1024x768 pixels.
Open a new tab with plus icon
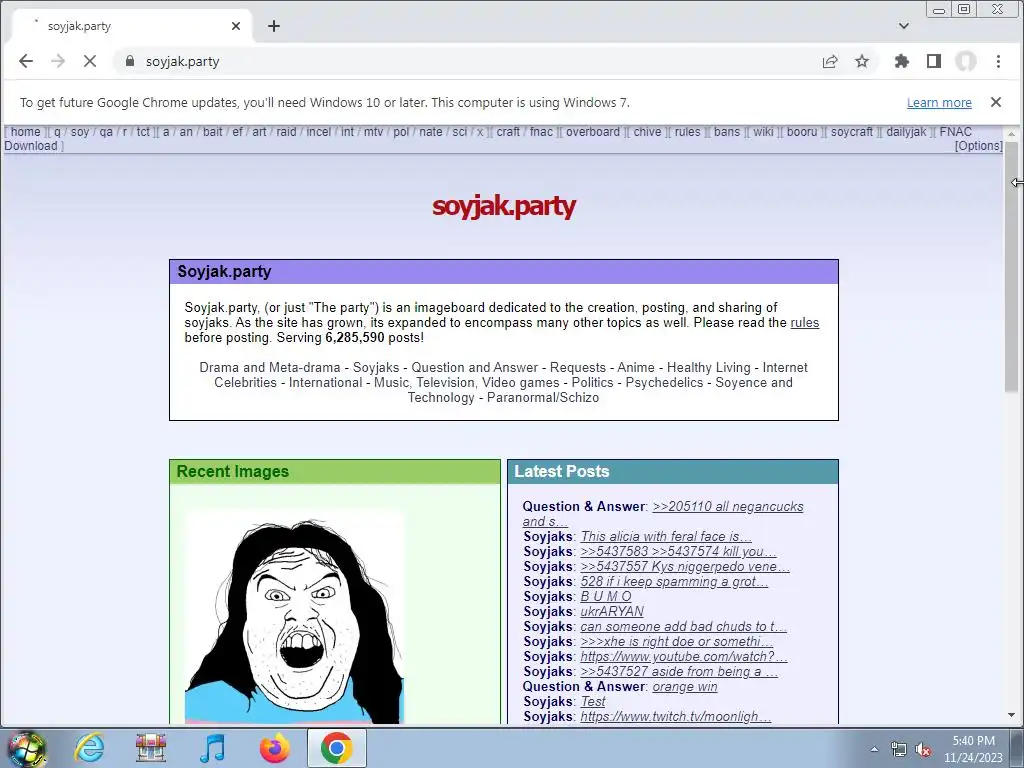pyautogui.click(x=274, y=26)
